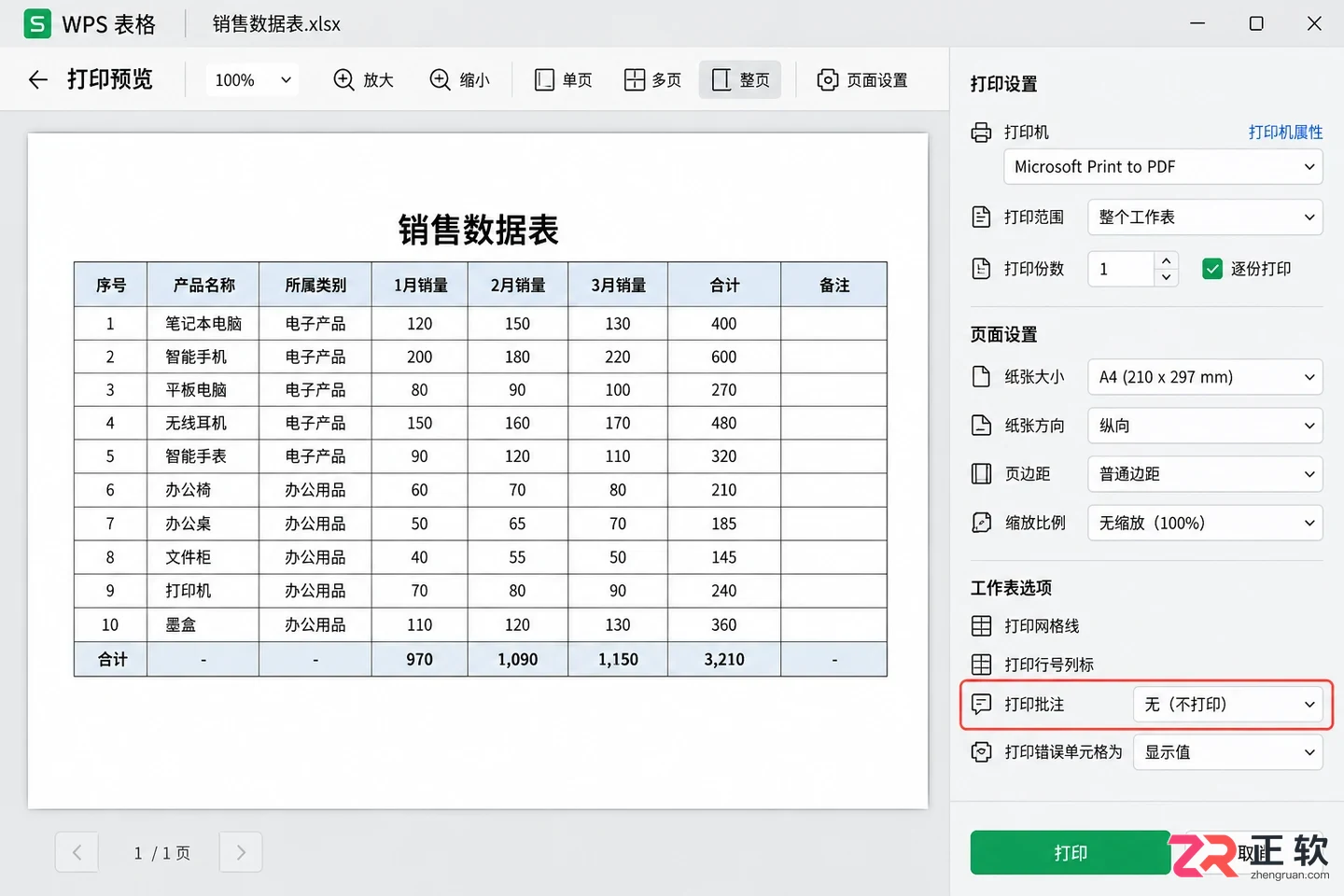Switch to 单页 single page view
The image size is (1344, 896).
[563, 80]
